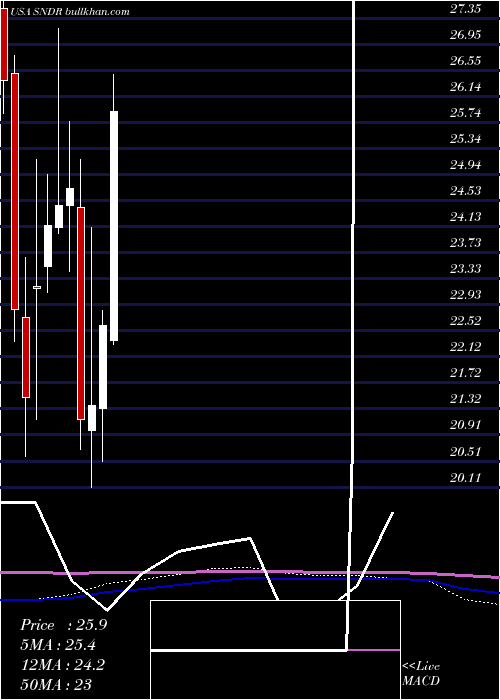This screenshot has height=700, width=500.
Task: Click the 'USA SNDR bullkhan.com' chart title
Action: click(69, 12)
